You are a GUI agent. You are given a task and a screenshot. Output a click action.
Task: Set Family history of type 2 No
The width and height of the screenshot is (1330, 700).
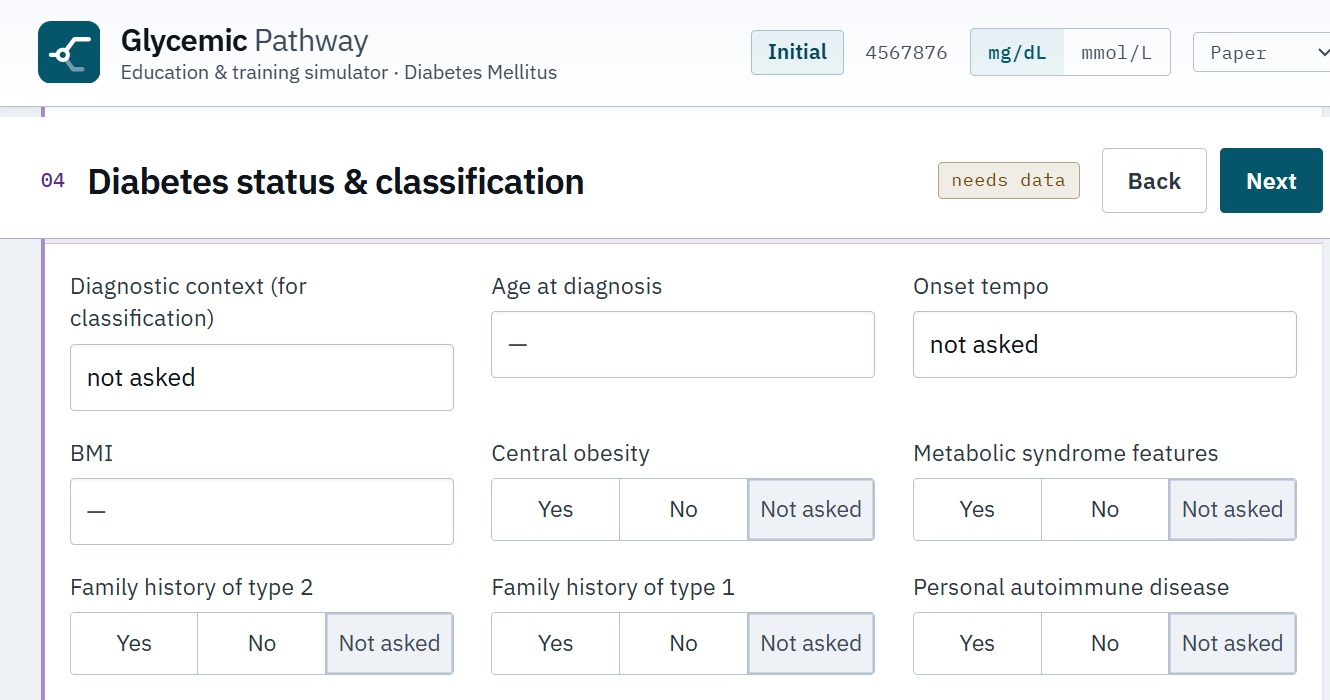pos(262,644)
